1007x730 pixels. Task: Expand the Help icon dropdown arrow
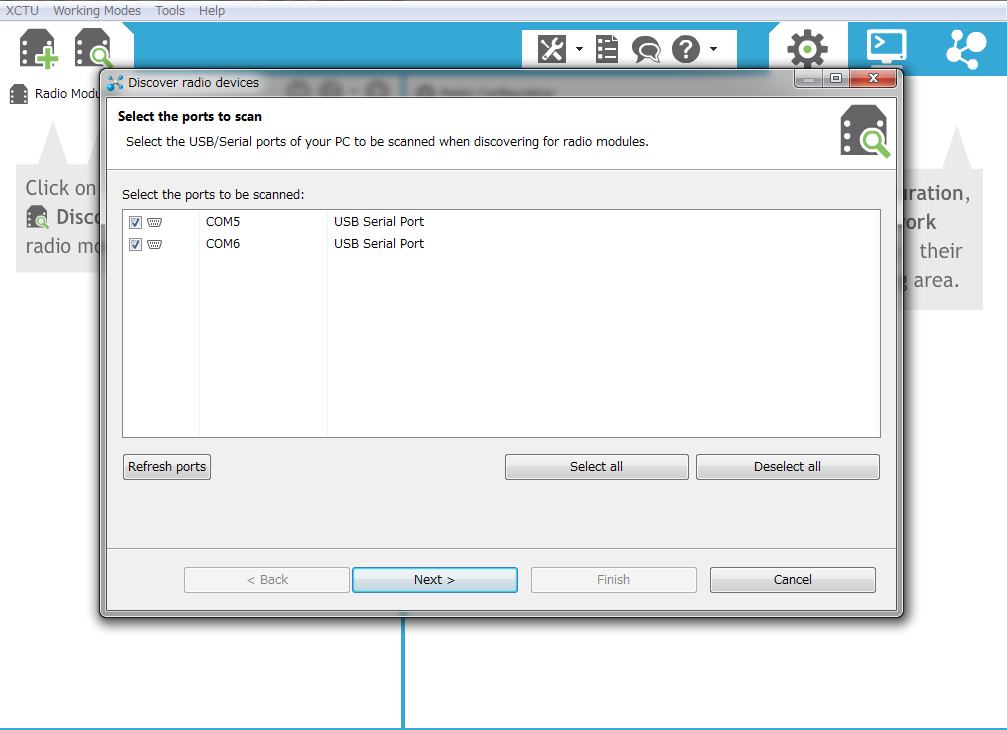click(x=713, y=49)
